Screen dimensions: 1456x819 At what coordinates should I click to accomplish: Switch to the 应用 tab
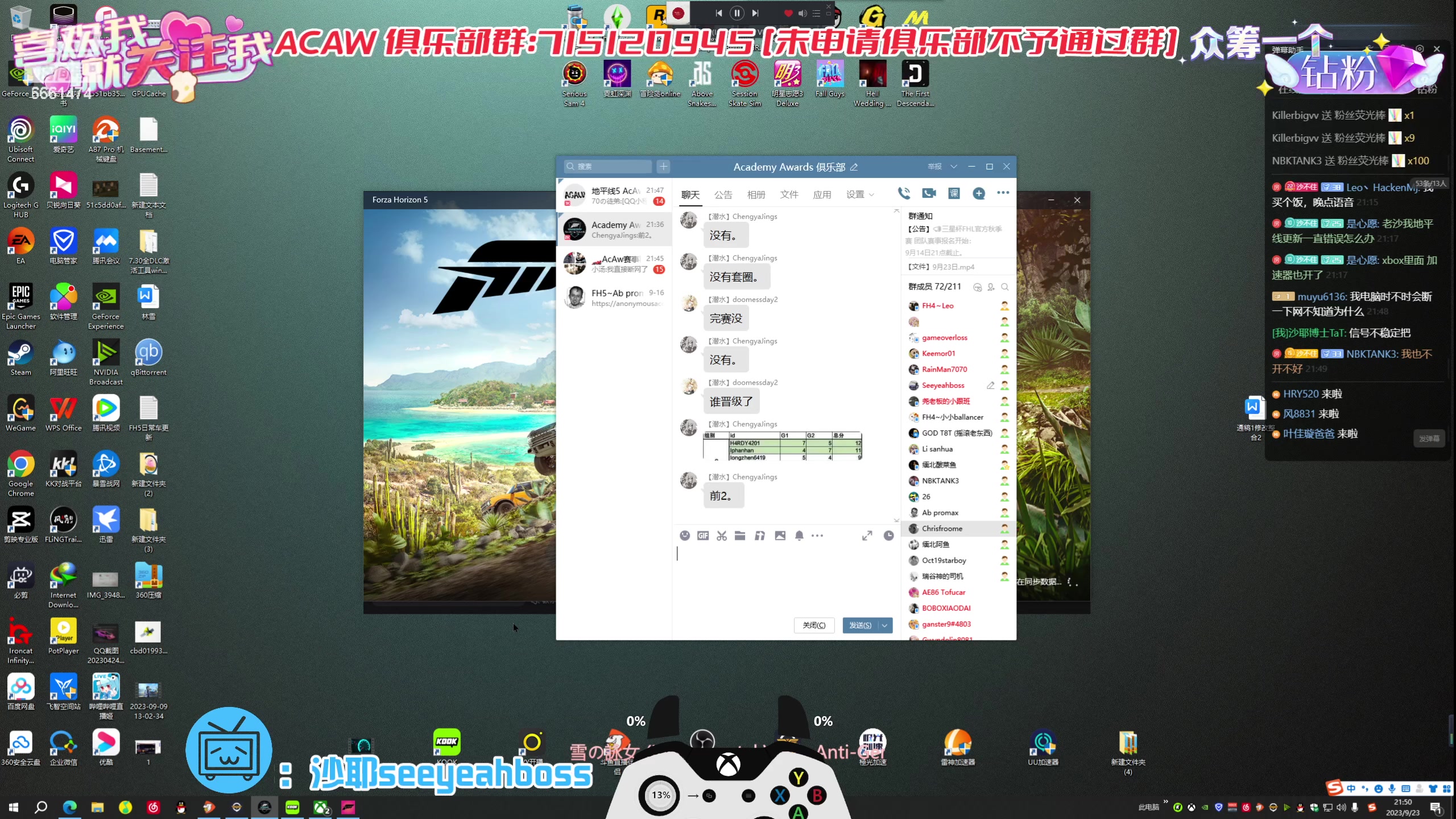point(822,195)
